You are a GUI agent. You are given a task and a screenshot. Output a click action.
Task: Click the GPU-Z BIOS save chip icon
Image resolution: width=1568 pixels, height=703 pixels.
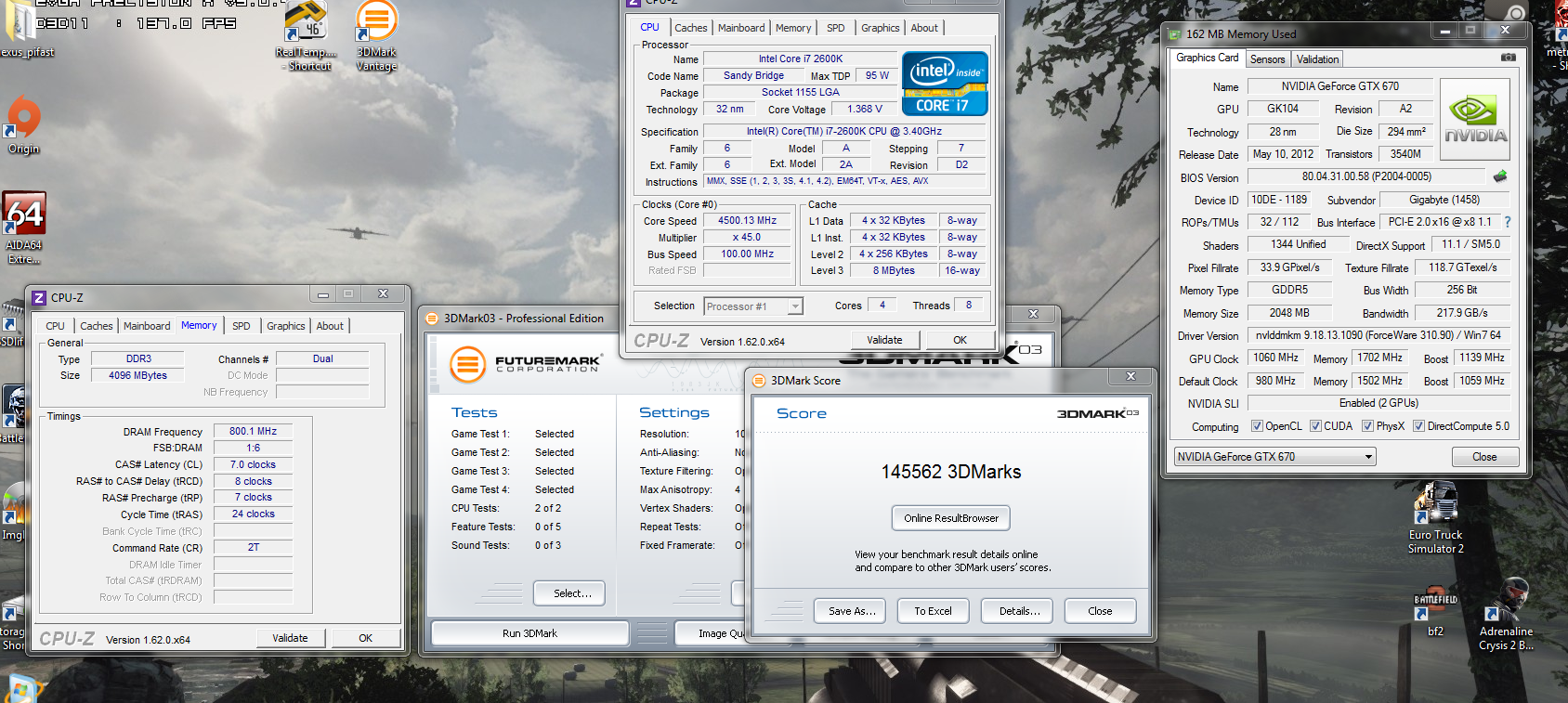click(x=1499, y=176)
